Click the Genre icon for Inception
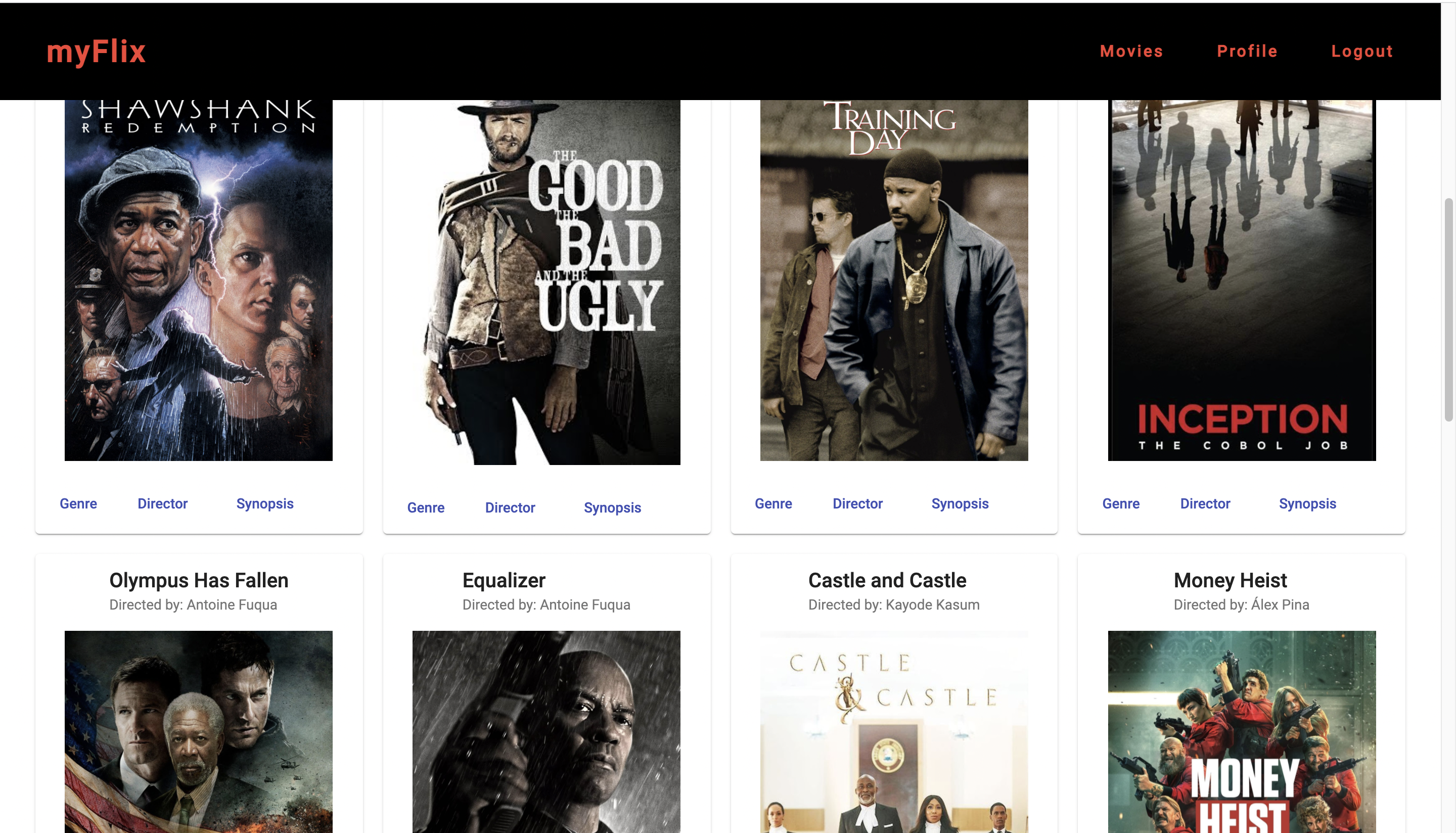The image size is (1456, 833). (1120, 503)
